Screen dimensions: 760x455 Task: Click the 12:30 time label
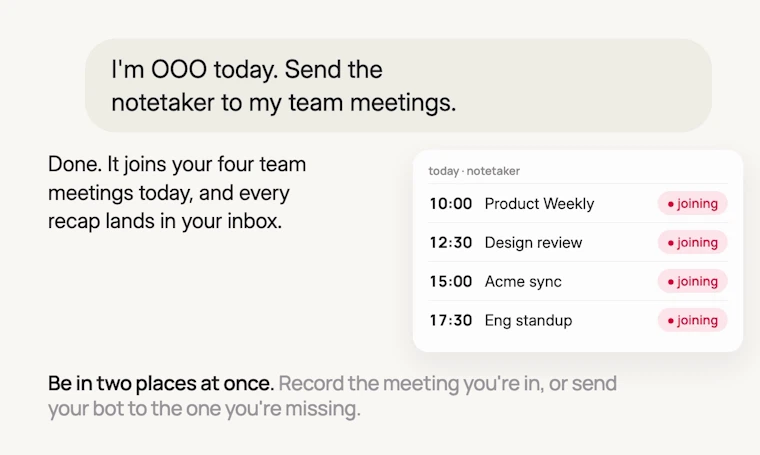click(x=451, y=242)
